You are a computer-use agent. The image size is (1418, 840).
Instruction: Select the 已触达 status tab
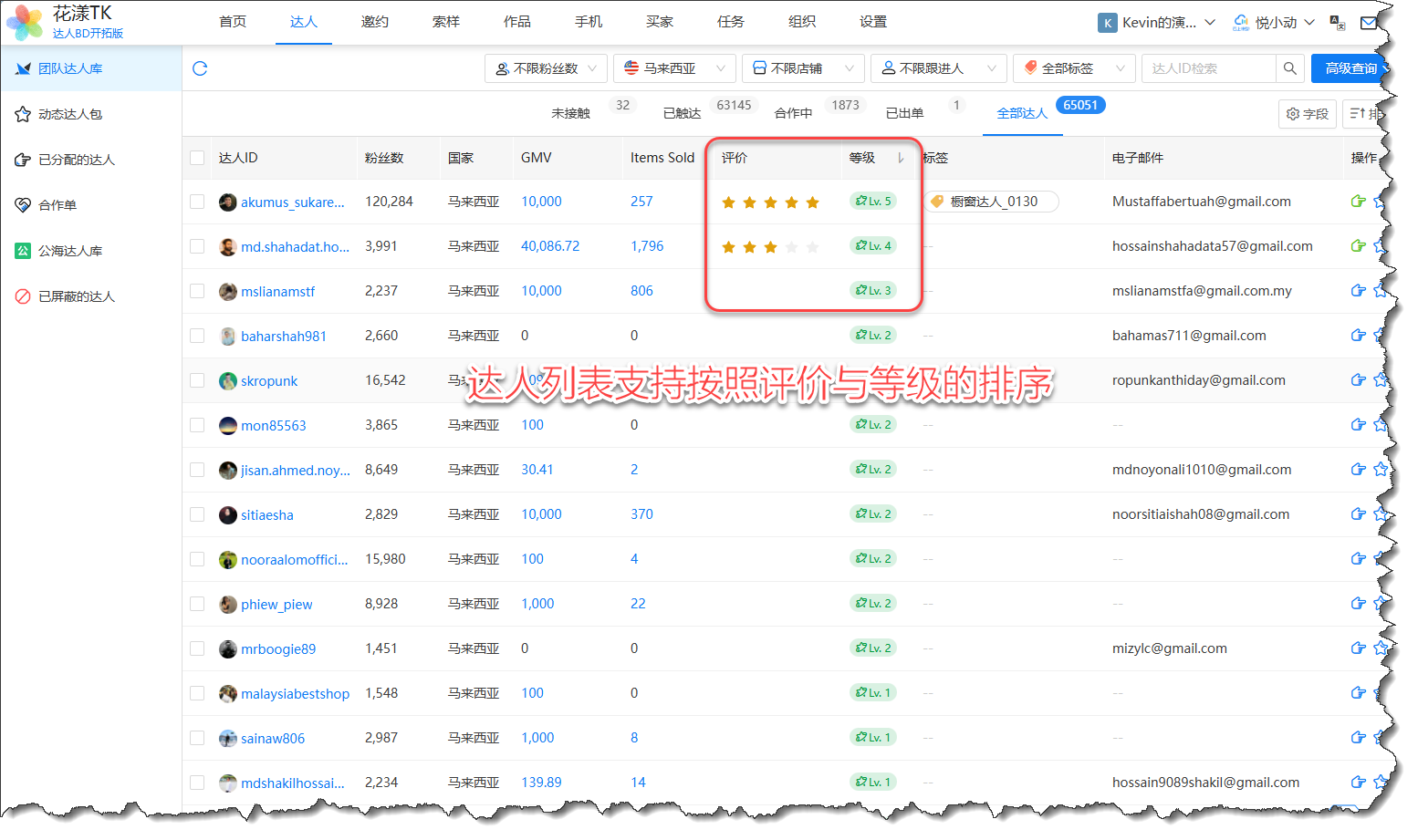[682, 113]
